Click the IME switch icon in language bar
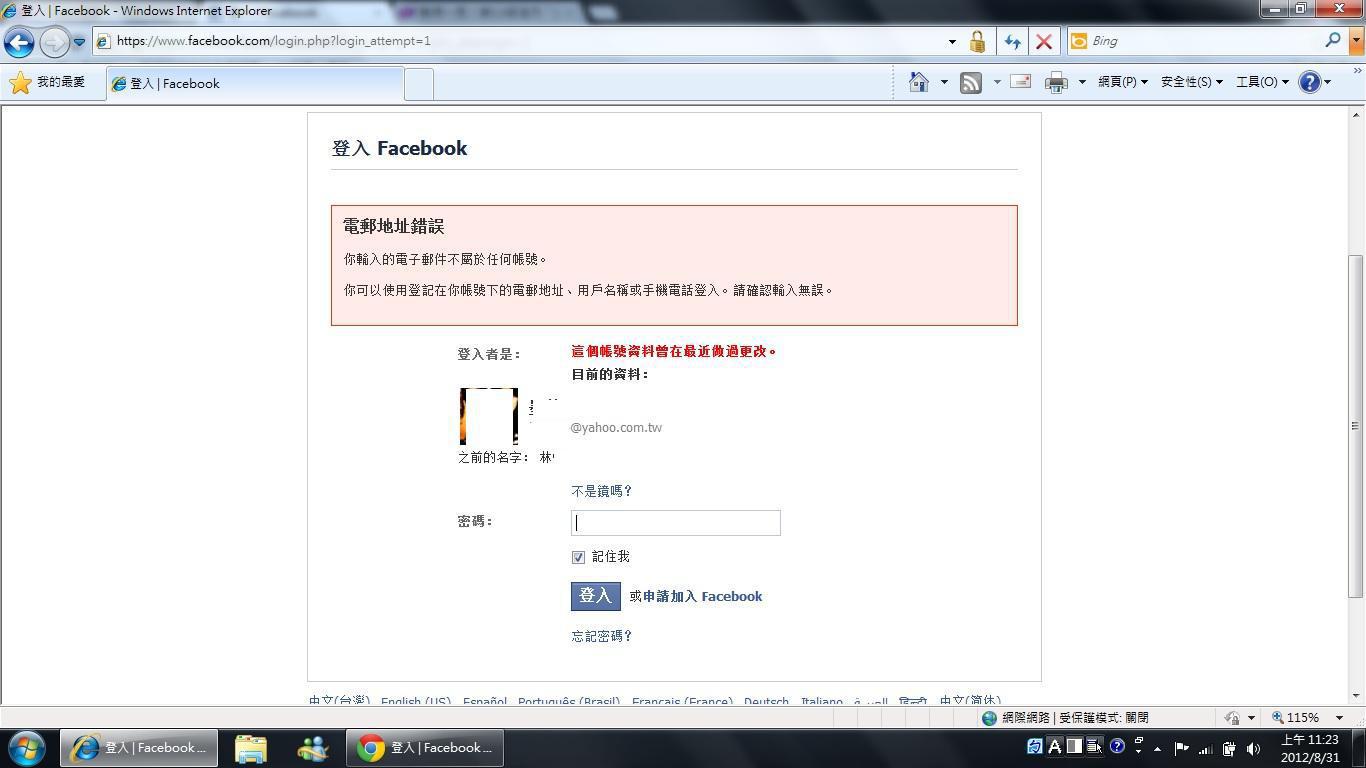Image resolution: width=1366 pixels, height=768 pixels. (x=1035, y=746)
